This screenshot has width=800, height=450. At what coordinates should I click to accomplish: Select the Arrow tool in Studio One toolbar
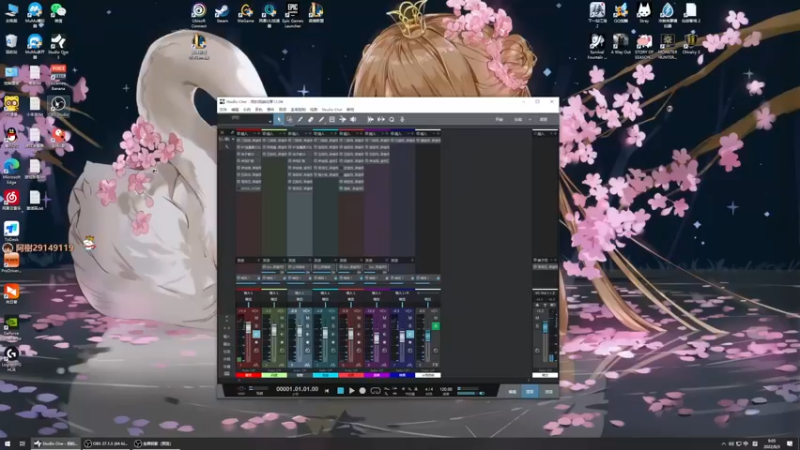(x=279, y=119)
